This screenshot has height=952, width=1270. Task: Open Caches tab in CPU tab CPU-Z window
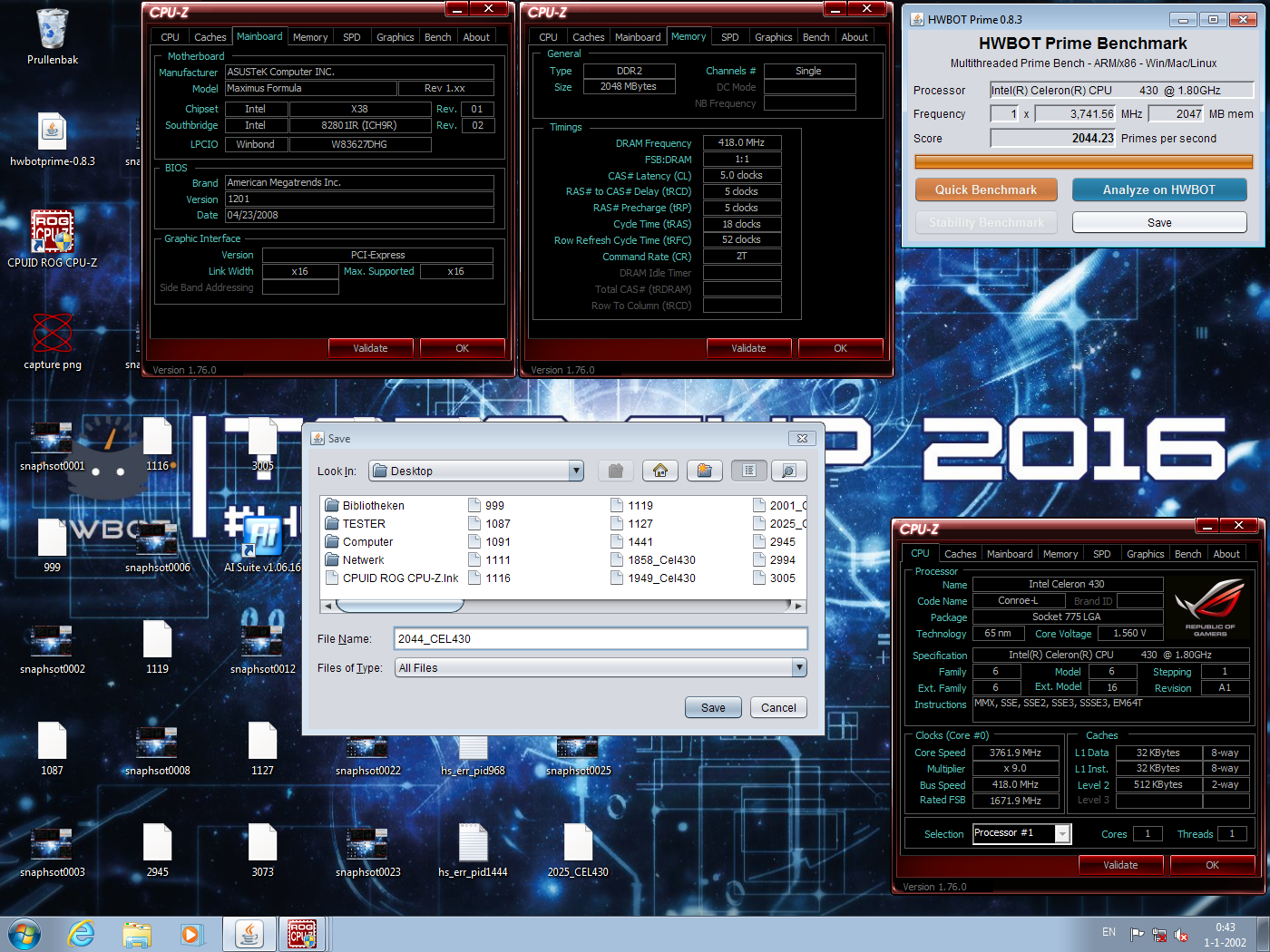click(960, 554)
